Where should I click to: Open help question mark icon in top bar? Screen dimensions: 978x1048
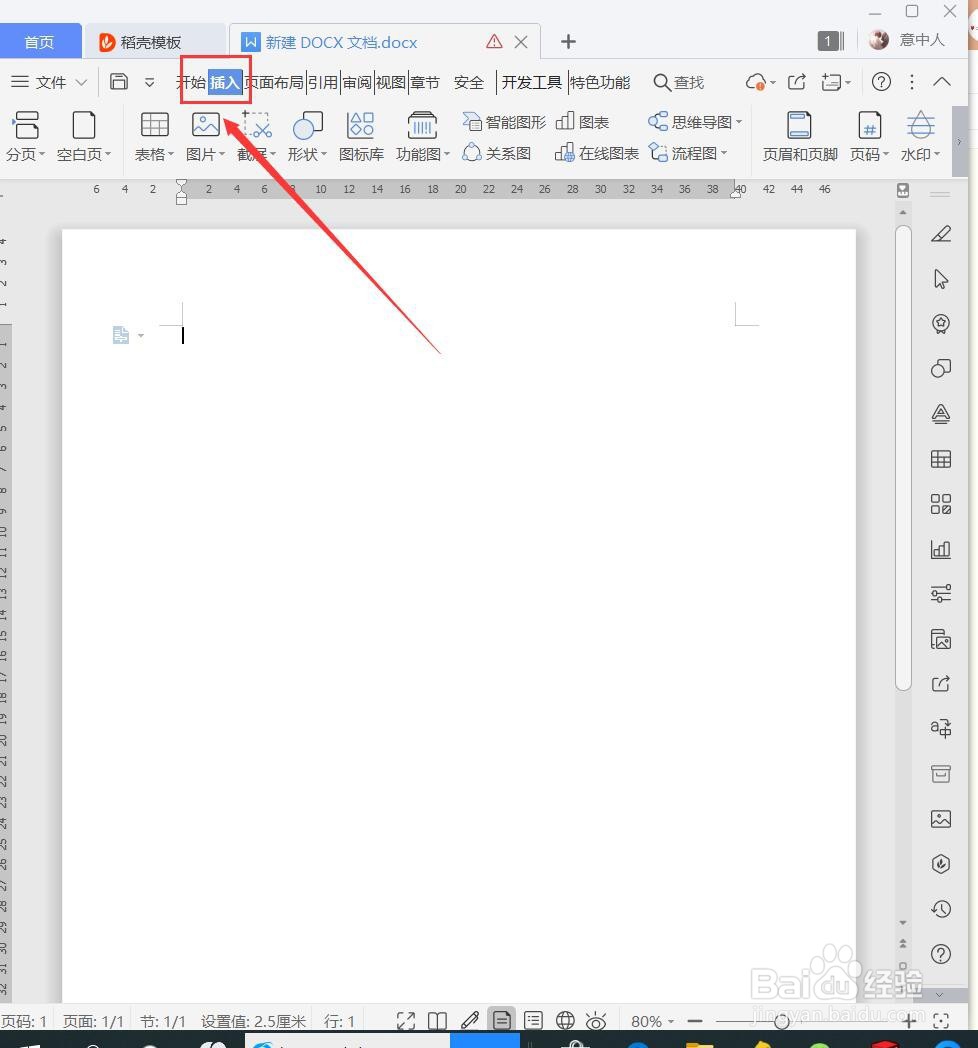[x=881, y=82]
